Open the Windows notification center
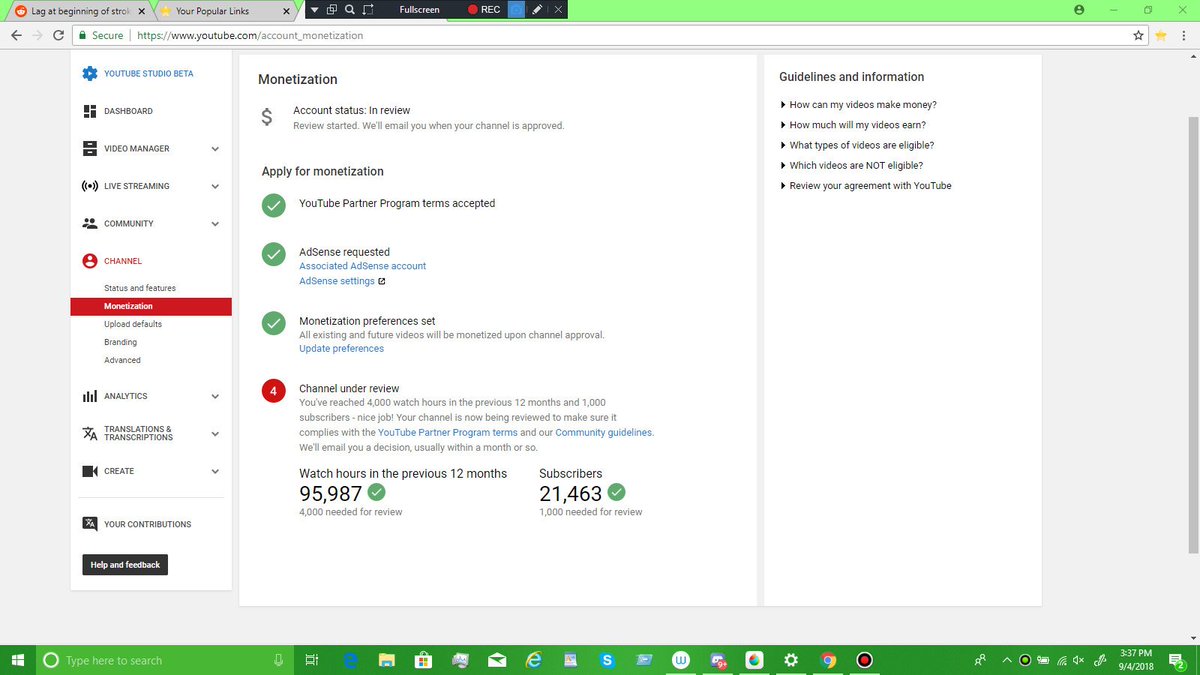 (x=1177, y=660)
